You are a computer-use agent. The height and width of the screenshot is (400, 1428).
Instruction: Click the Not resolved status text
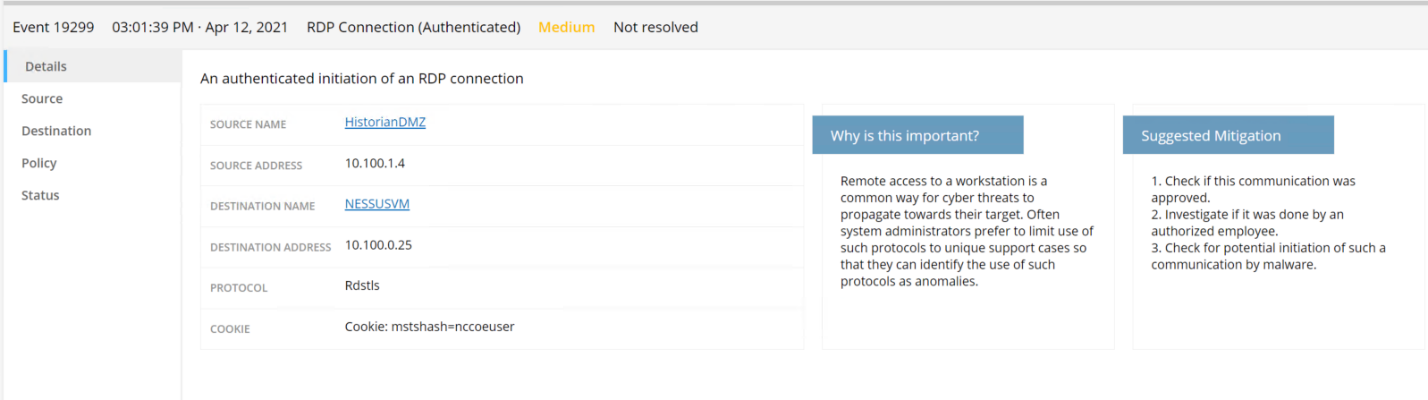[x=655, y=27]
